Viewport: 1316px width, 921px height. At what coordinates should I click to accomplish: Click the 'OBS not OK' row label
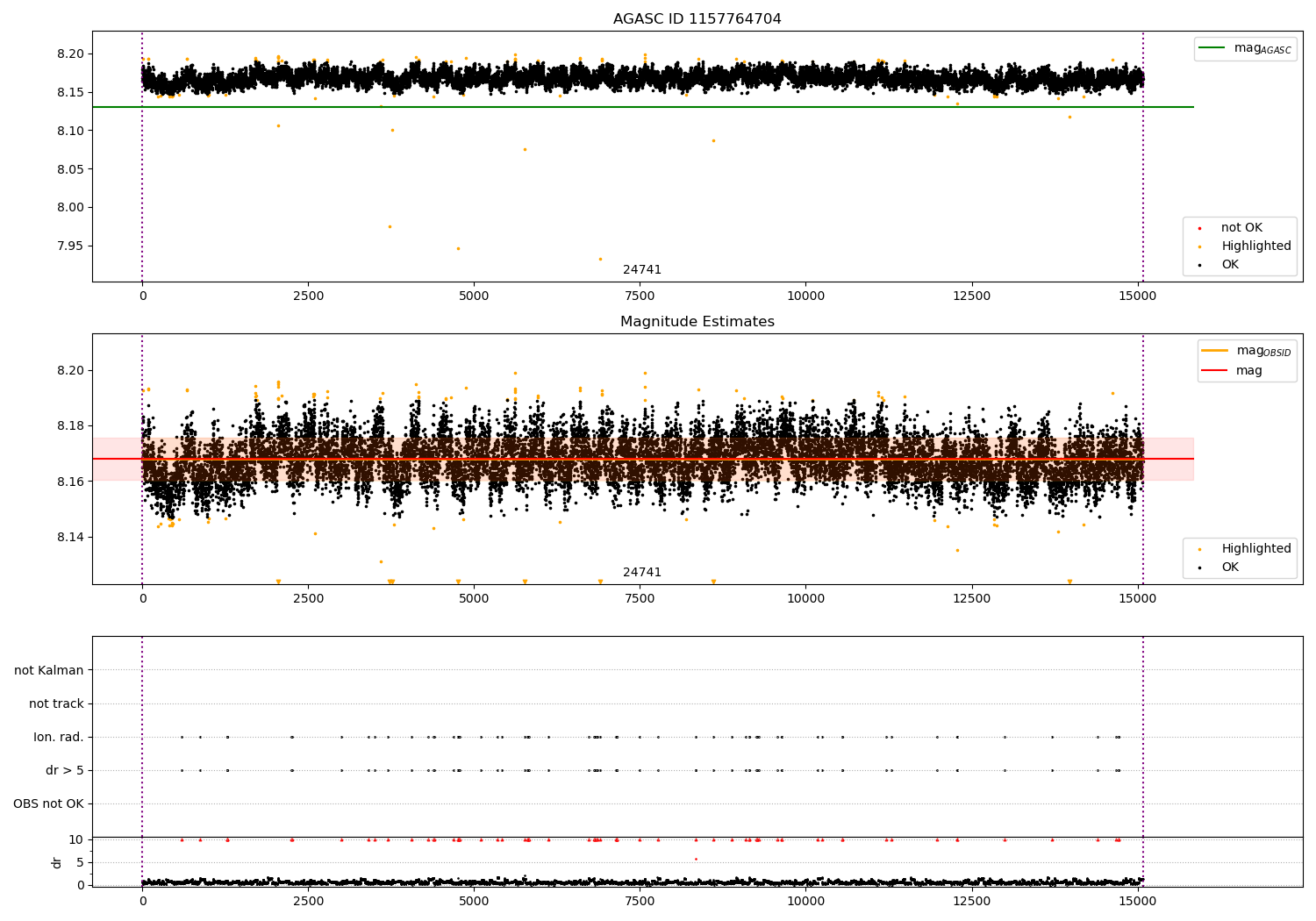[48, 804]
